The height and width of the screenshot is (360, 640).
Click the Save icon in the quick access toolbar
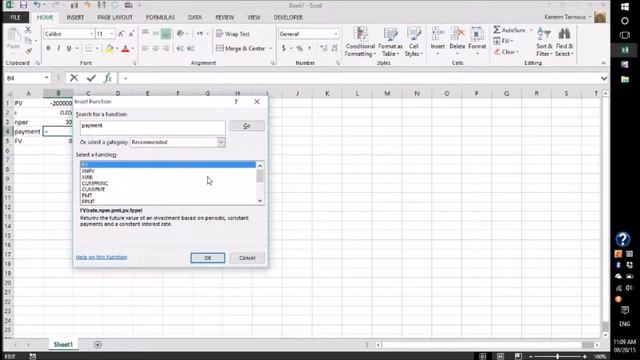[23, 5]
